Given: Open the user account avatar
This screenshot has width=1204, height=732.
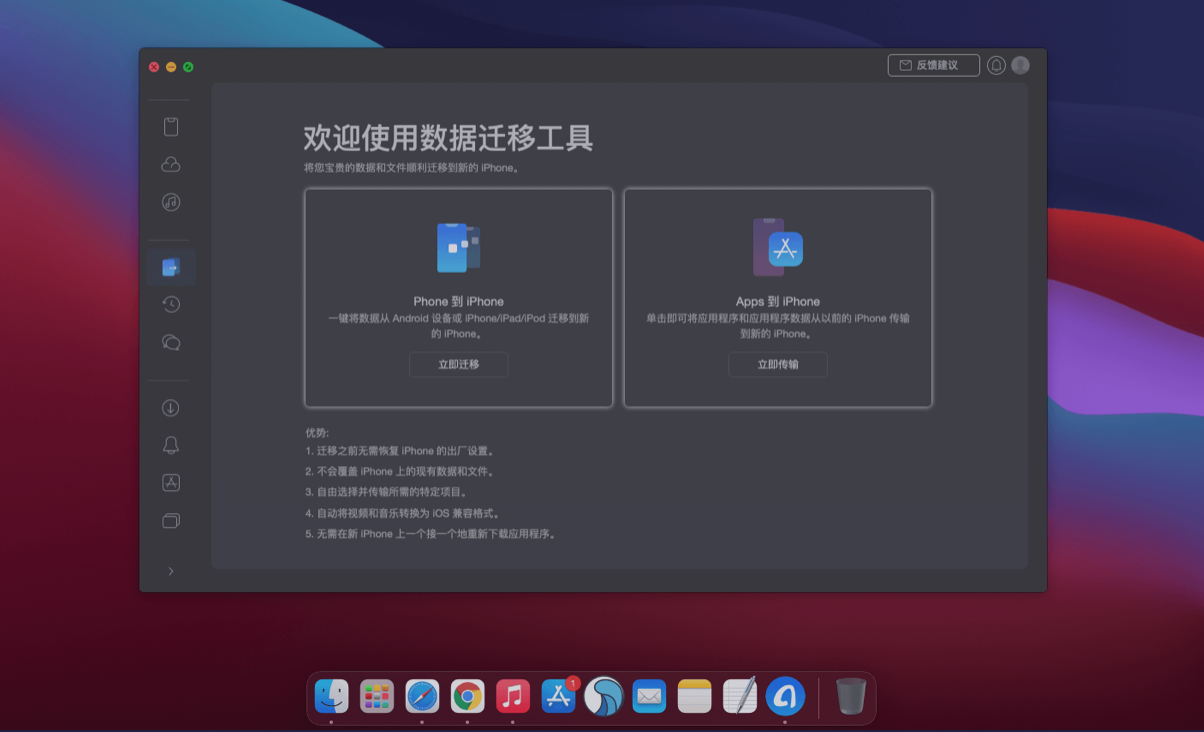Looking at the screenshot, I should pyautogui.click(x=1020, y=65).
